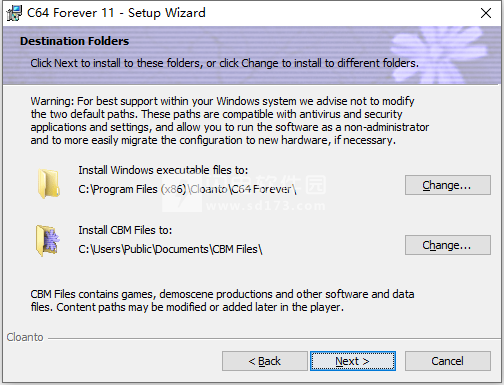
Task: Change the CBM Files install folder
Action: click(x=448, y=245)
